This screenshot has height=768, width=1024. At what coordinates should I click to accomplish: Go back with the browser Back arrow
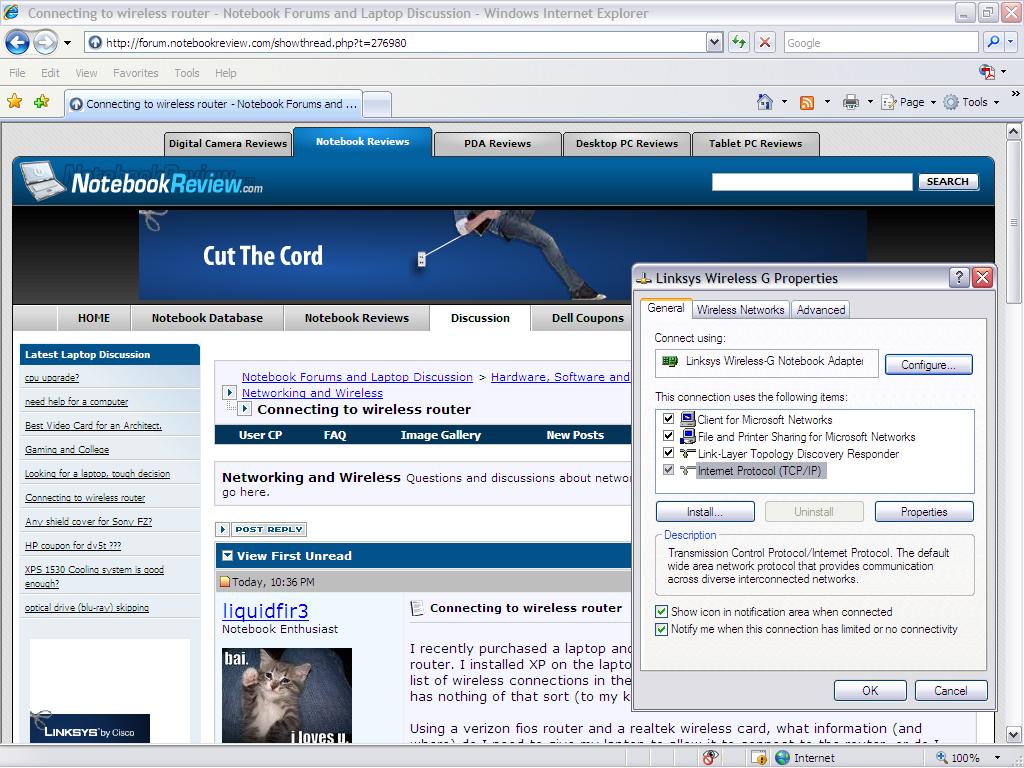tap(18, 43)
